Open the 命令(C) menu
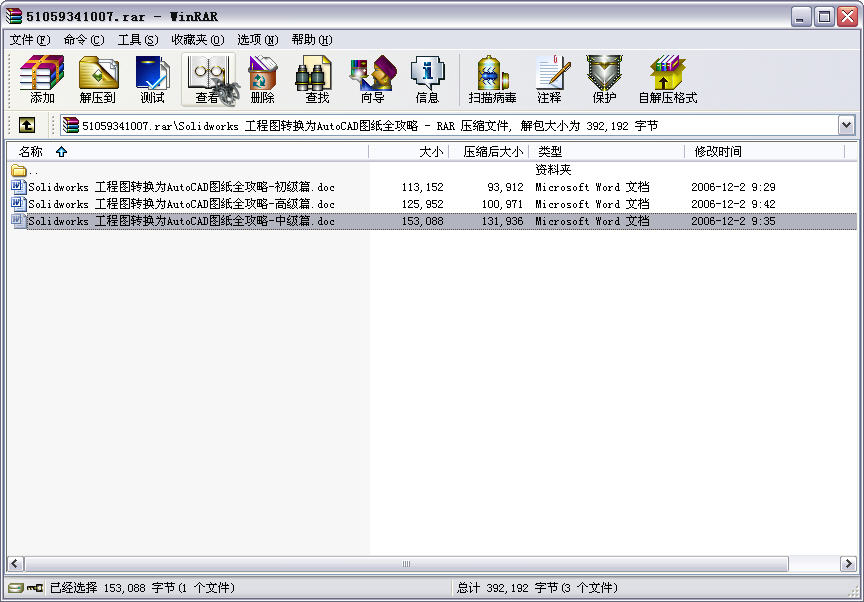 [x=84, y=40]
